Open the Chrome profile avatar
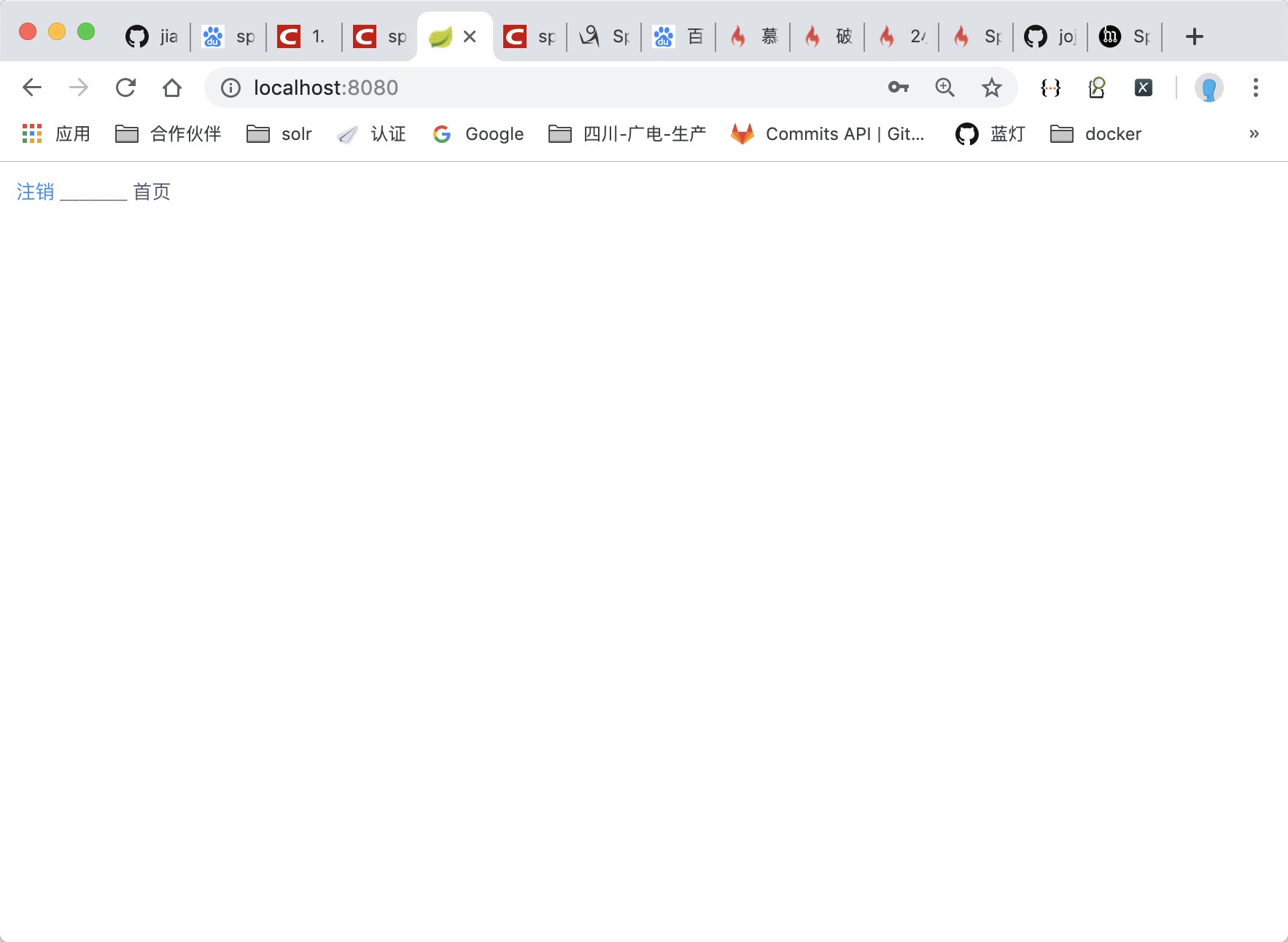Screen dimensions: 1288x942 coord(1209,88)
